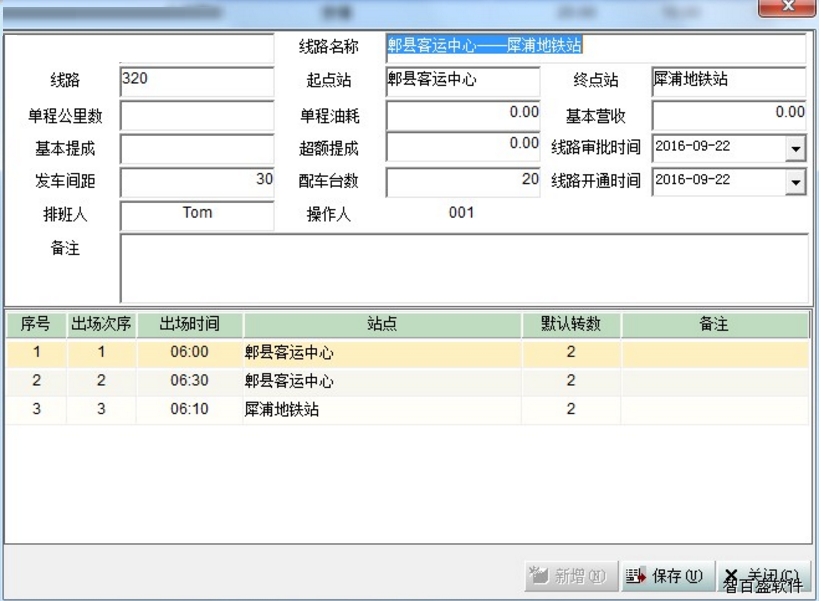Click the 超额提成 field
This screenshot has width=821, height=601.
(463, 147)
